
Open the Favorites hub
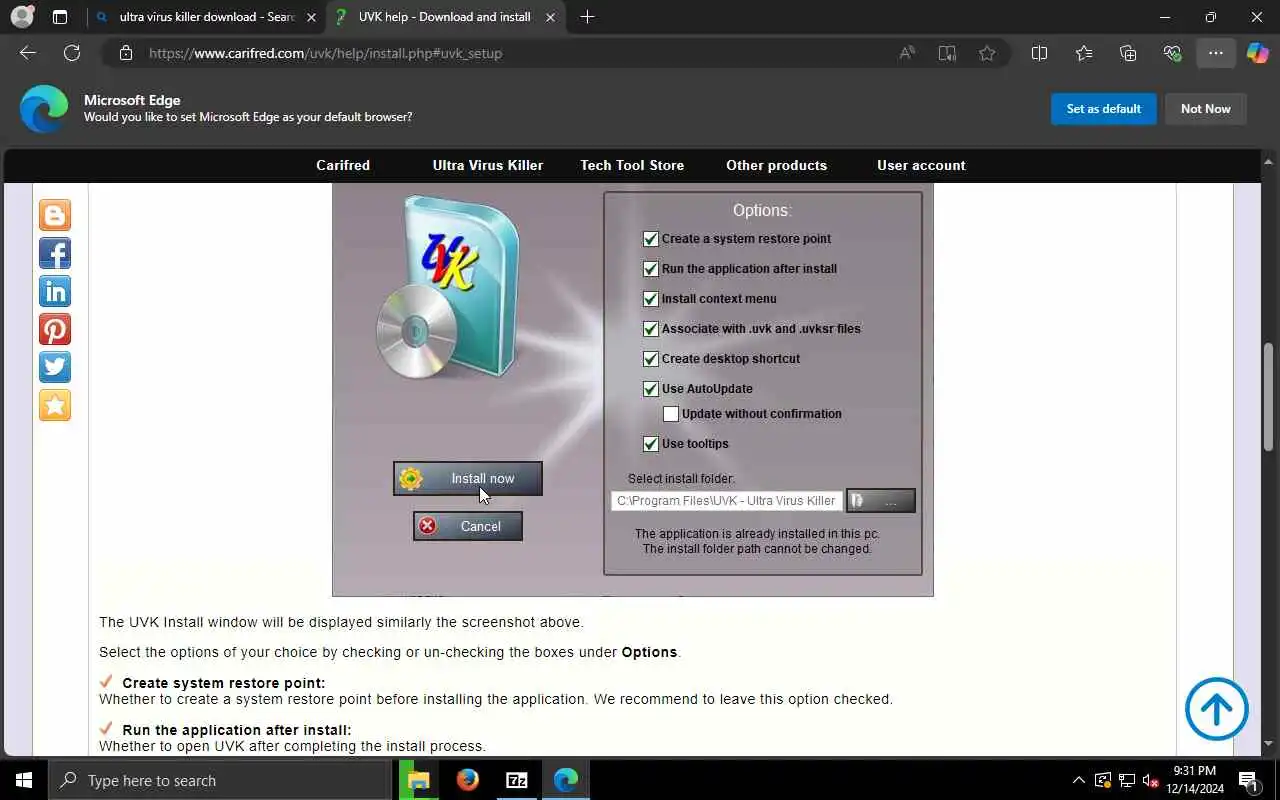[x=1084, y=53]
